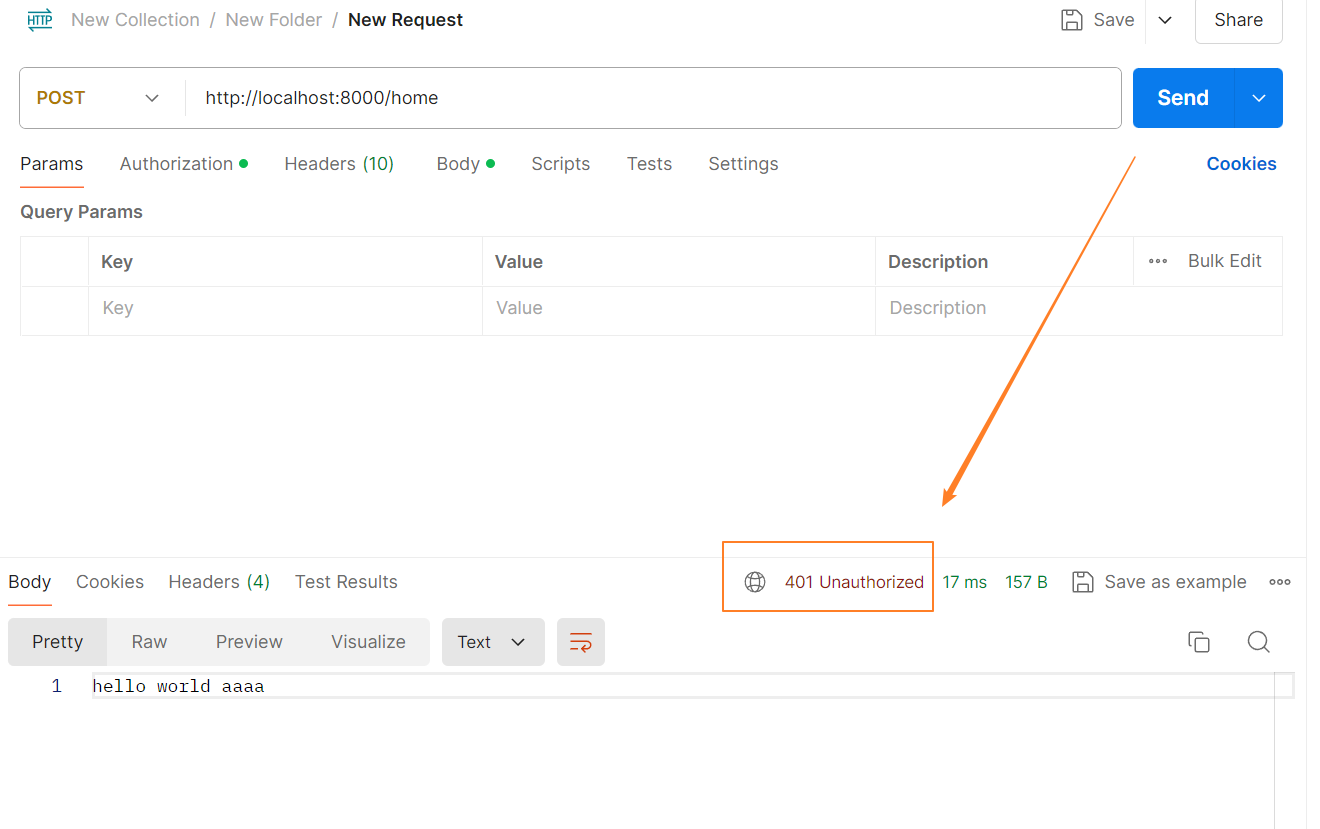Click the globe network icon beside status
The width and height of the screenshot is (1320, 829).
[755, 582]
